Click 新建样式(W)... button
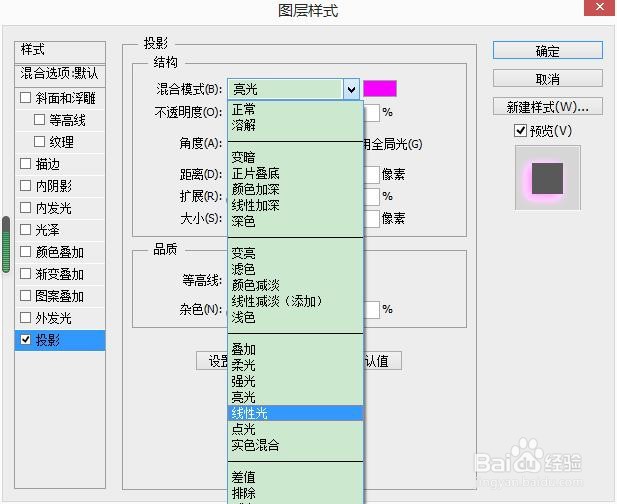 pyautogui.click(x=547, y=107)
